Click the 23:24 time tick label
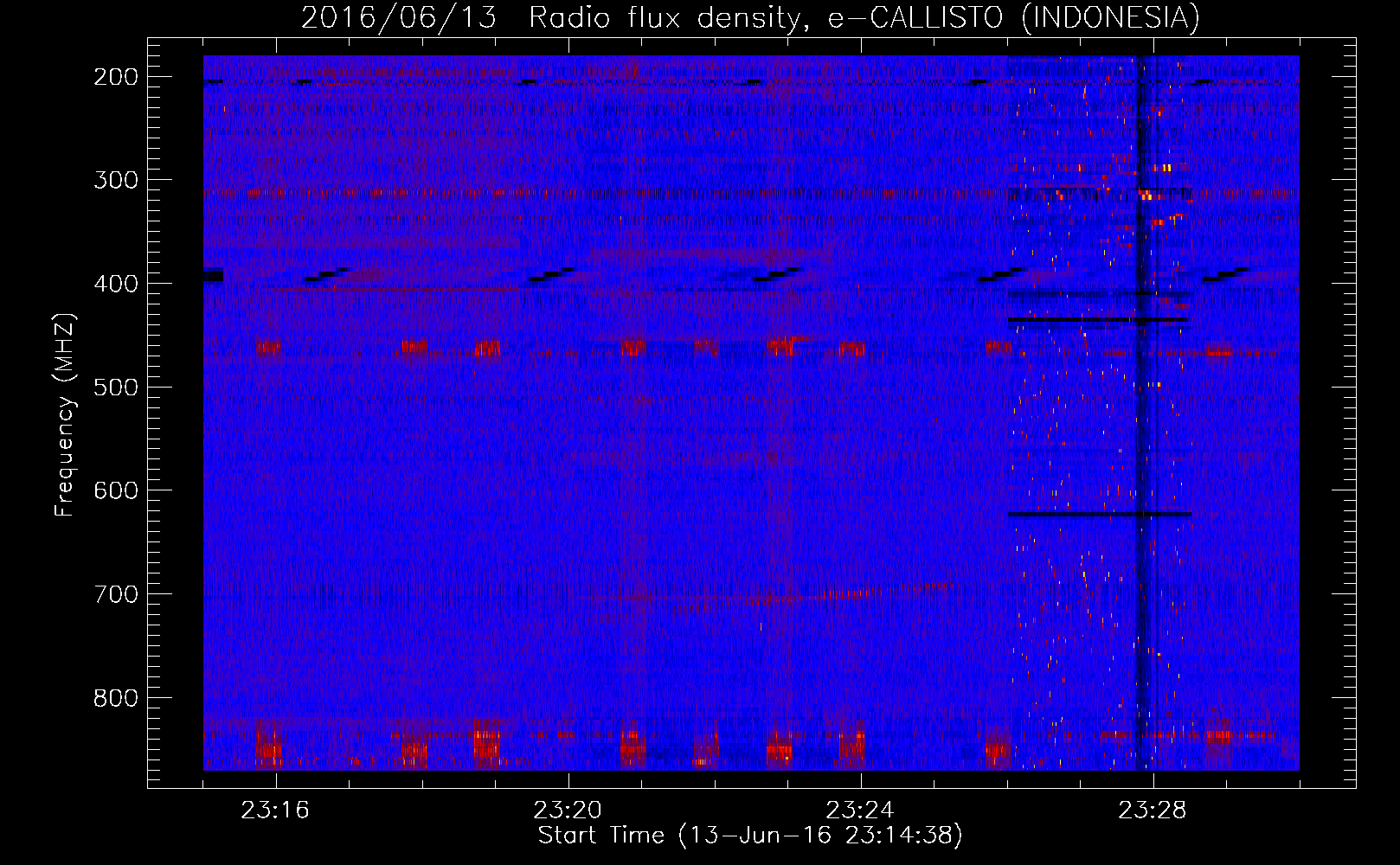This screenshot has height=865, width=1400. click(x=860, y=811)
